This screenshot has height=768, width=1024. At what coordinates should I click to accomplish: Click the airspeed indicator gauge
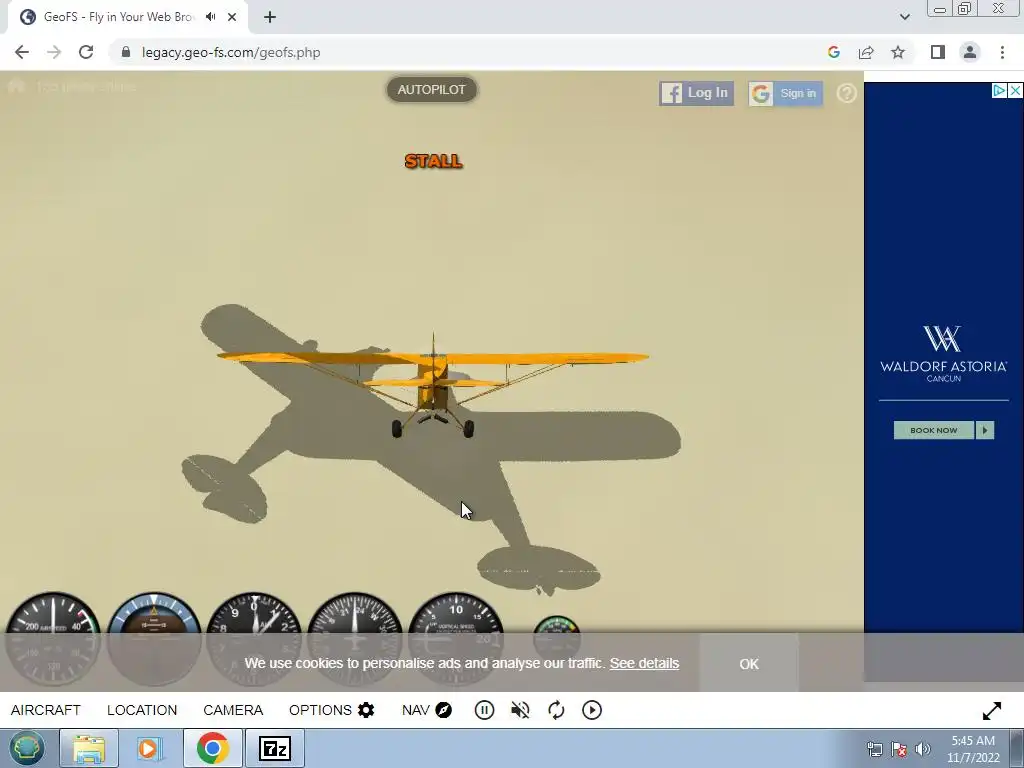54,639
